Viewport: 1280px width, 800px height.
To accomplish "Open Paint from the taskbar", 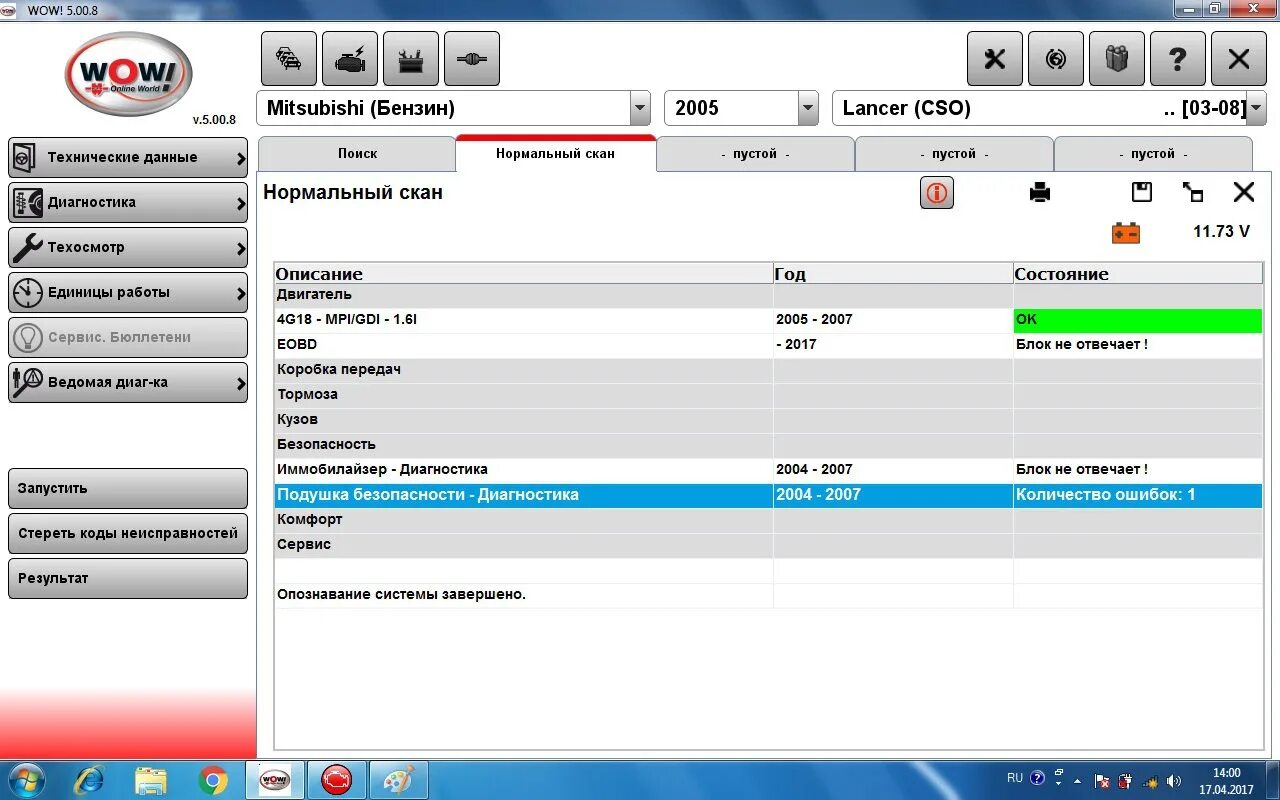I will [x=398, y=780].
